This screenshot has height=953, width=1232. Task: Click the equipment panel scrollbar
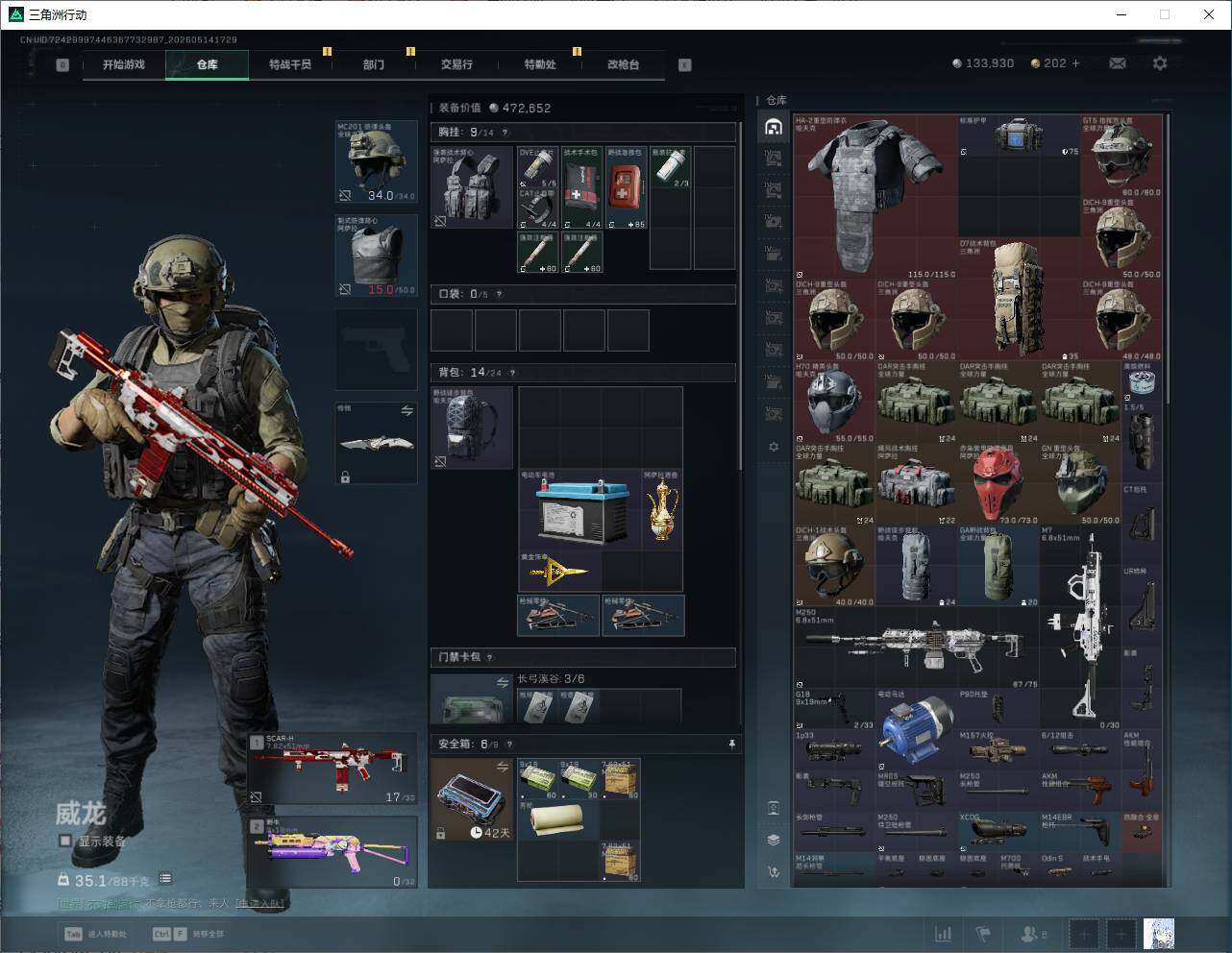tap(740, 298)
